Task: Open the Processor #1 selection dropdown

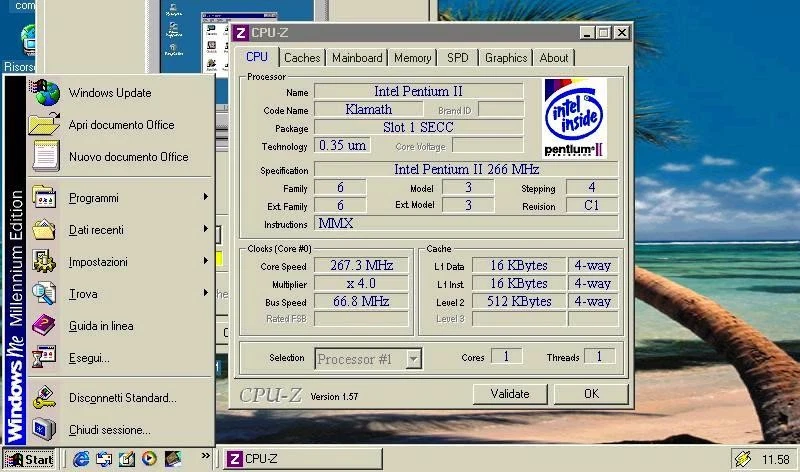Action: coord(414,359)
